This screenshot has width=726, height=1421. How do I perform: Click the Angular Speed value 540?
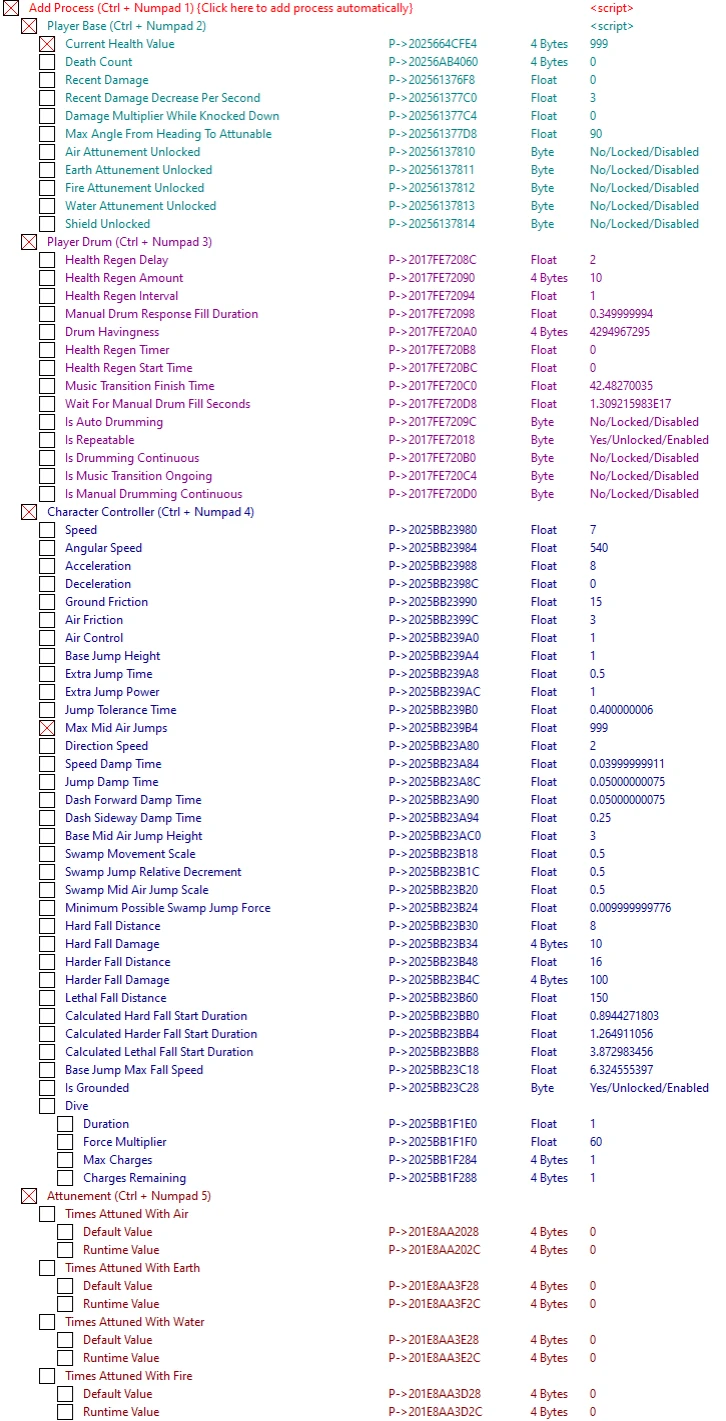599,548
